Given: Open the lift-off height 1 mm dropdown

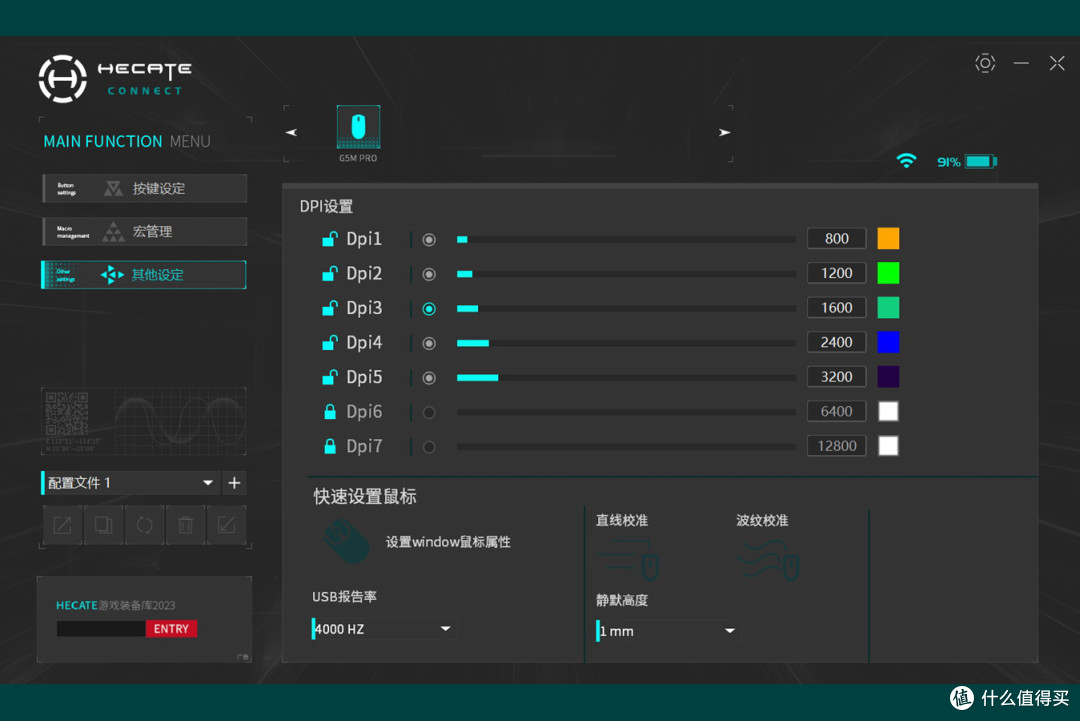Looking at the screenshot, I should click(x=667, y=631).
